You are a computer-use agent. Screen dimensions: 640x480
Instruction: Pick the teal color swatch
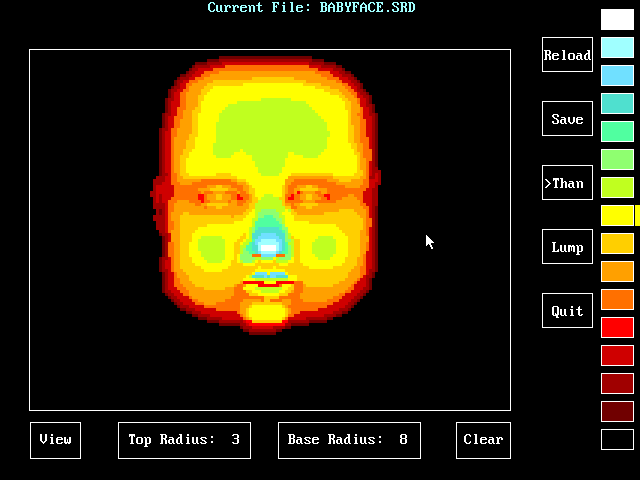tap(617, 104)
